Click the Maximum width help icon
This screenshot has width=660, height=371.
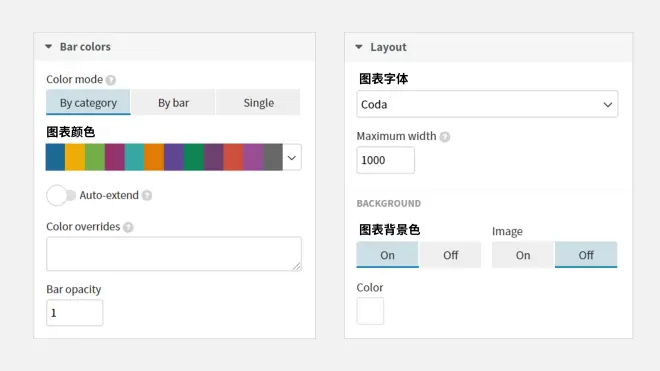[444, 137]
